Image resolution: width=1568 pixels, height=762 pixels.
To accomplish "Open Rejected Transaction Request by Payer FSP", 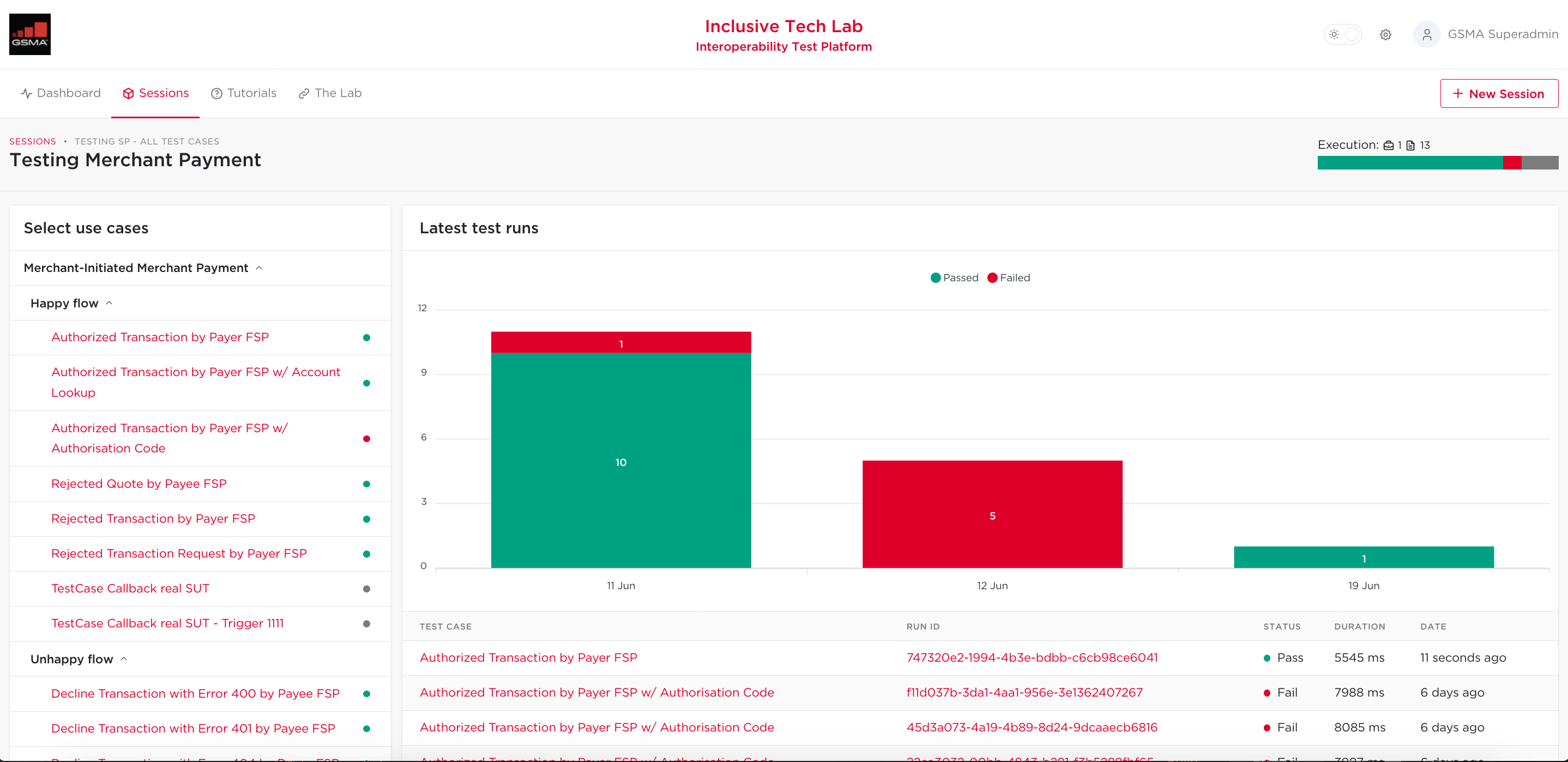I will 179,553.
